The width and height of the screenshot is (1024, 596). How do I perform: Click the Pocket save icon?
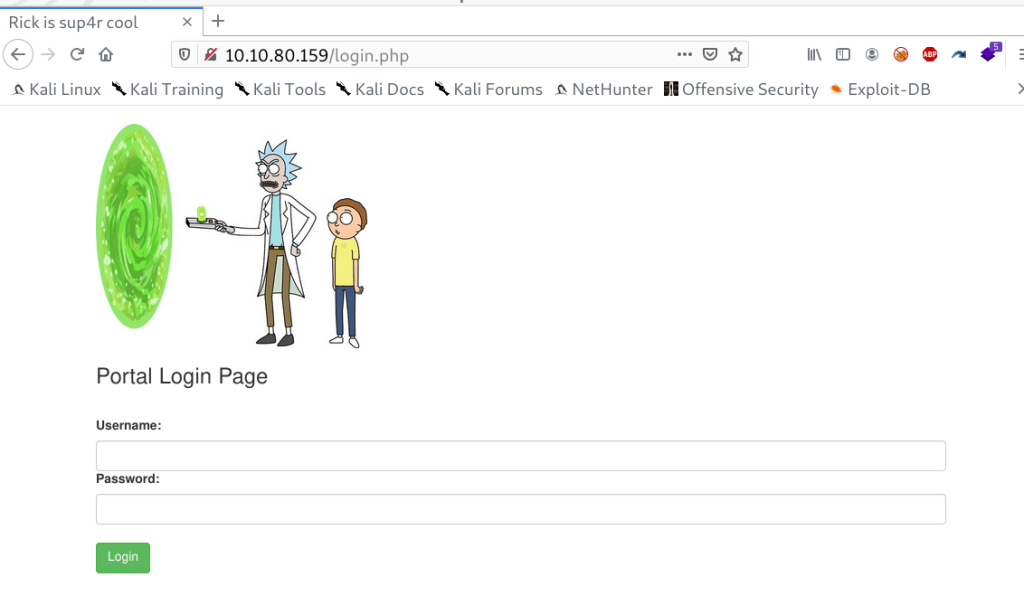pos(710,55)
